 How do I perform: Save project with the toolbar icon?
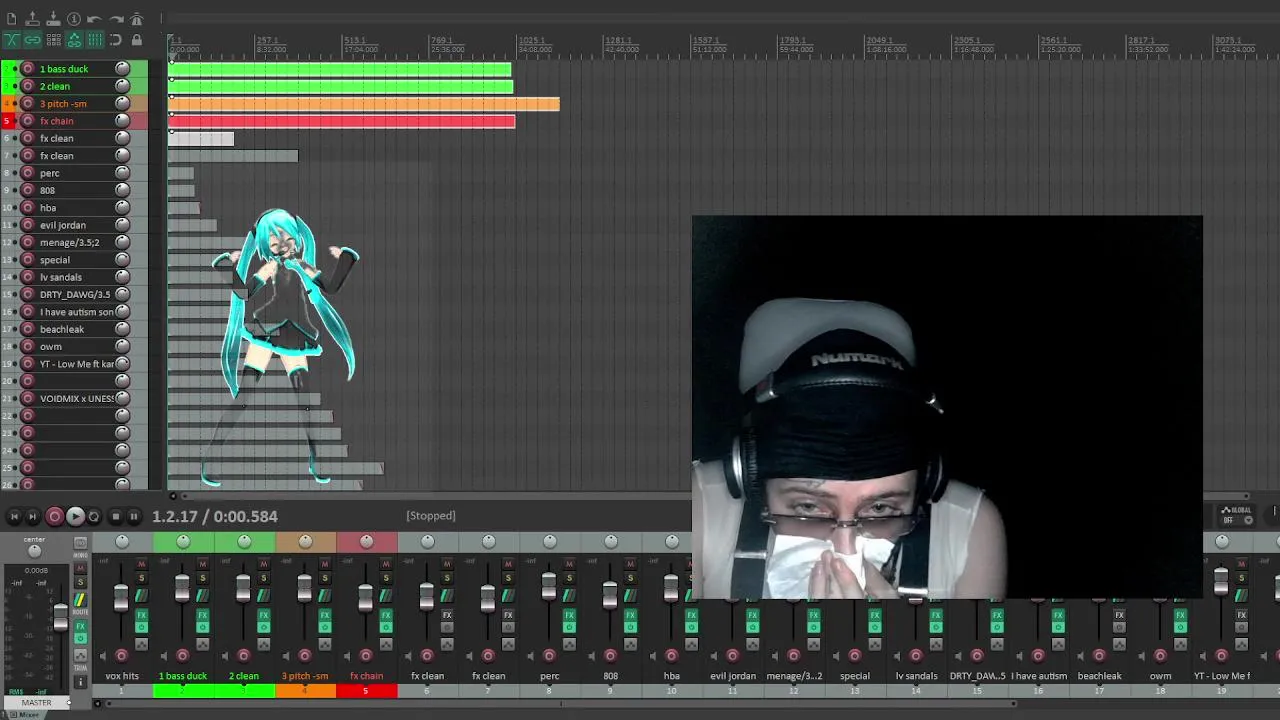pos(53,19)
